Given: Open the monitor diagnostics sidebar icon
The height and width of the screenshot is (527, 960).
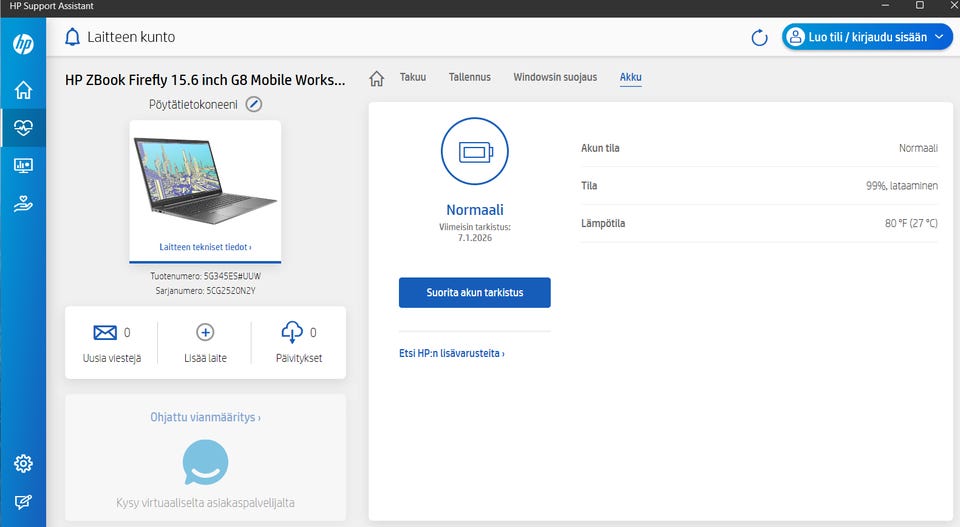Looking at the screenshot, I should click(23, 165).
